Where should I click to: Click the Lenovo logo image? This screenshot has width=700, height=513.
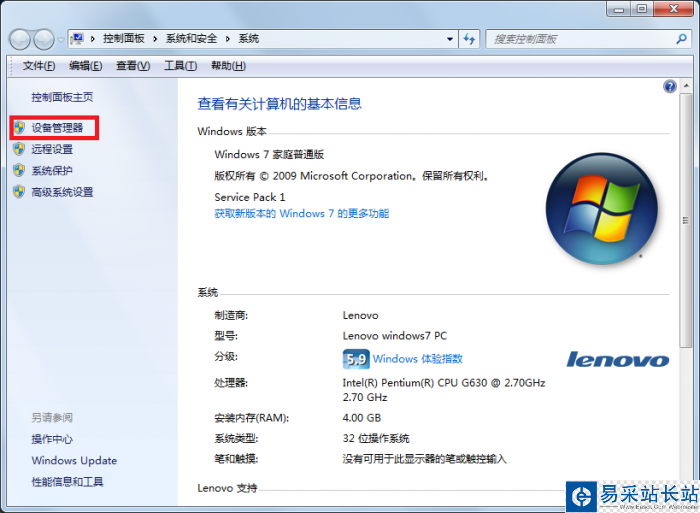(x=617, y=359)
